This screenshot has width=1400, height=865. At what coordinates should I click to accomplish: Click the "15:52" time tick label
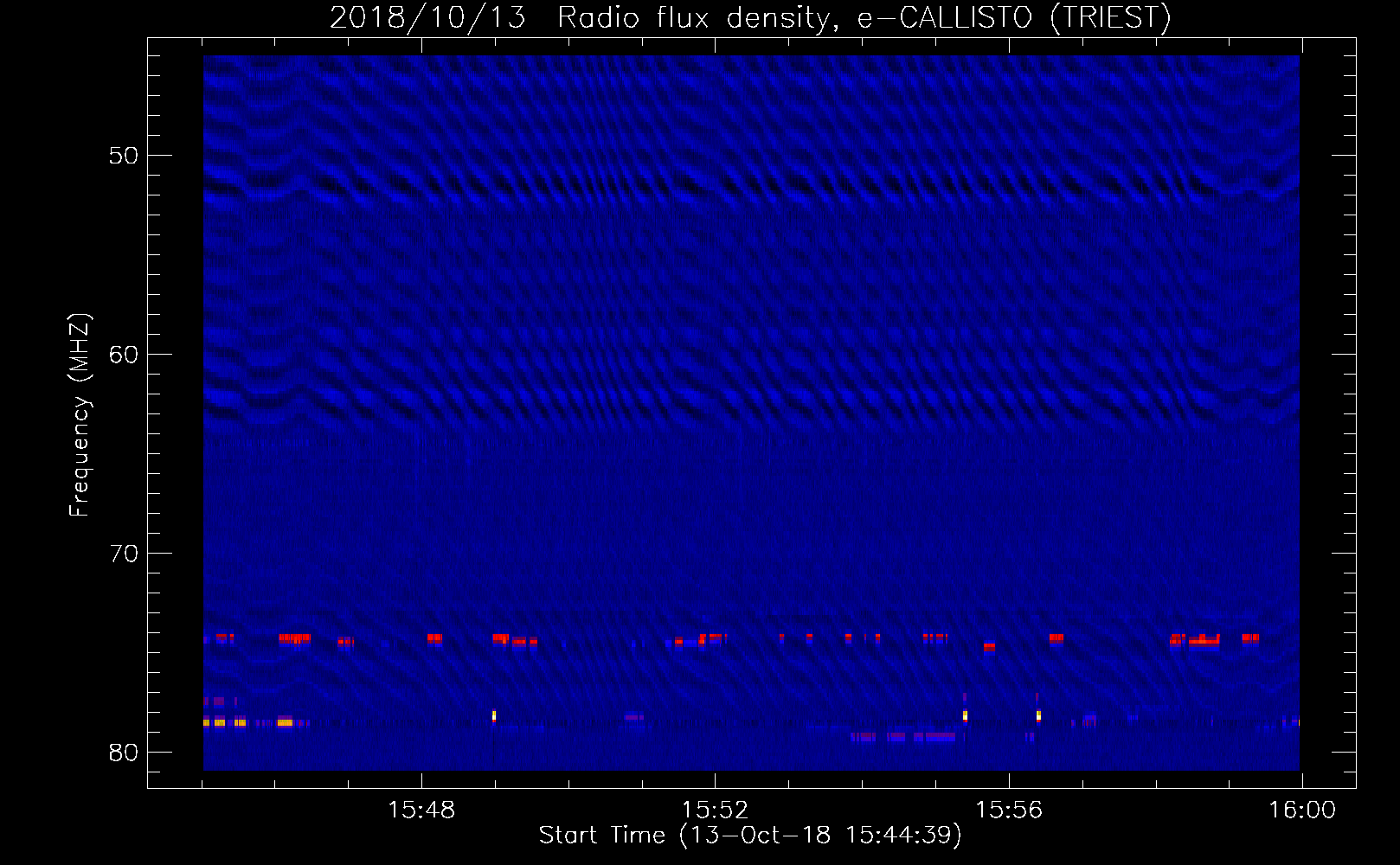[x=715, y=811]
